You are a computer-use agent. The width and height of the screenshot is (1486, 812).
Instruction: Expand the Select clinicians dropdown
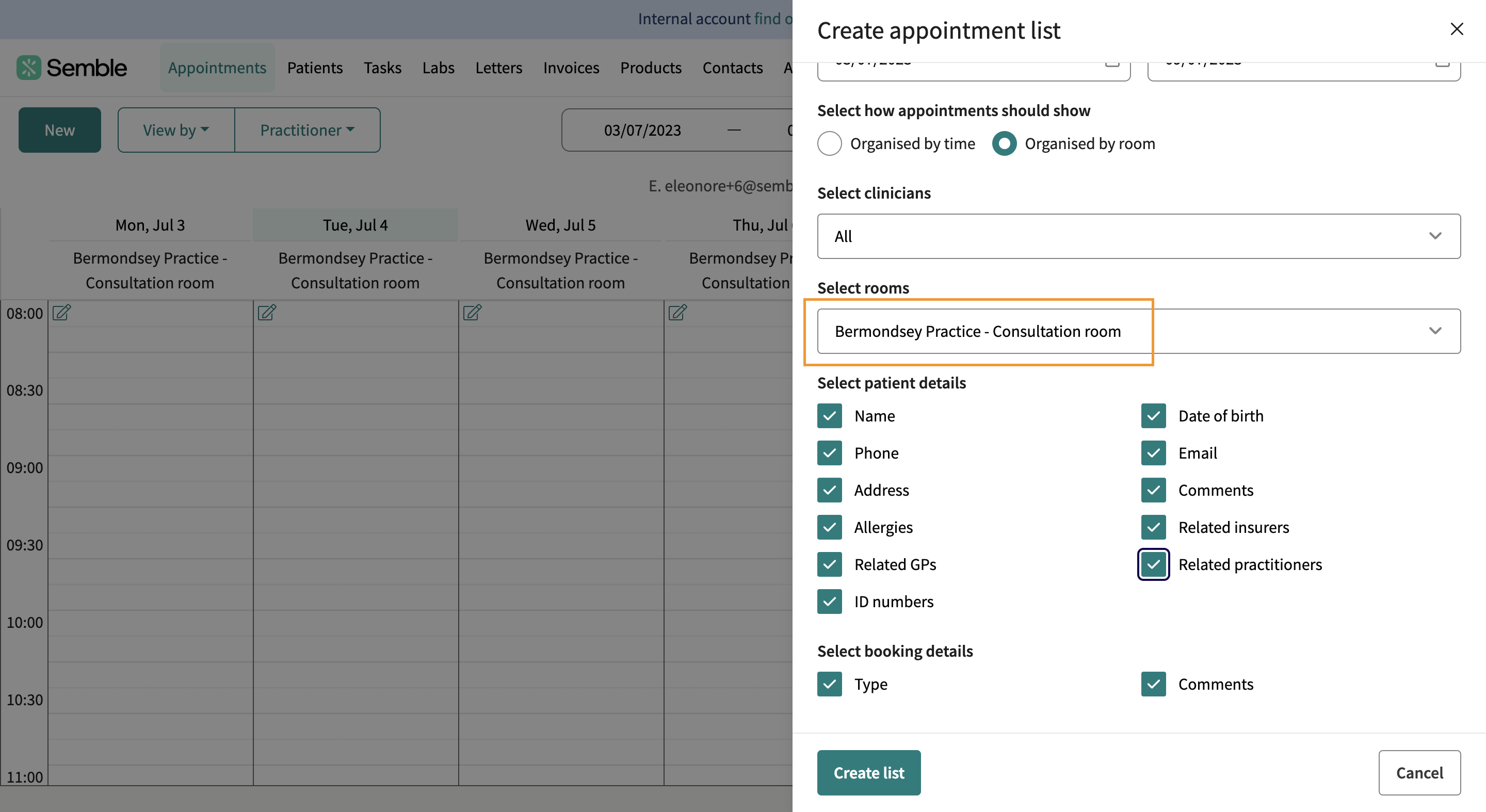click(1139, 236)
